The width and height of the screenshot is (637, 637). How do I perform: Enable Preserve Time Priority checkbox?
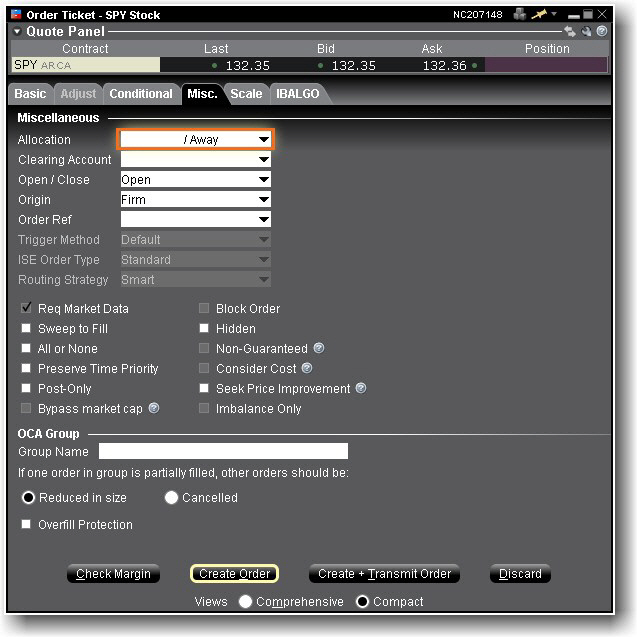[x=26, y=368]
